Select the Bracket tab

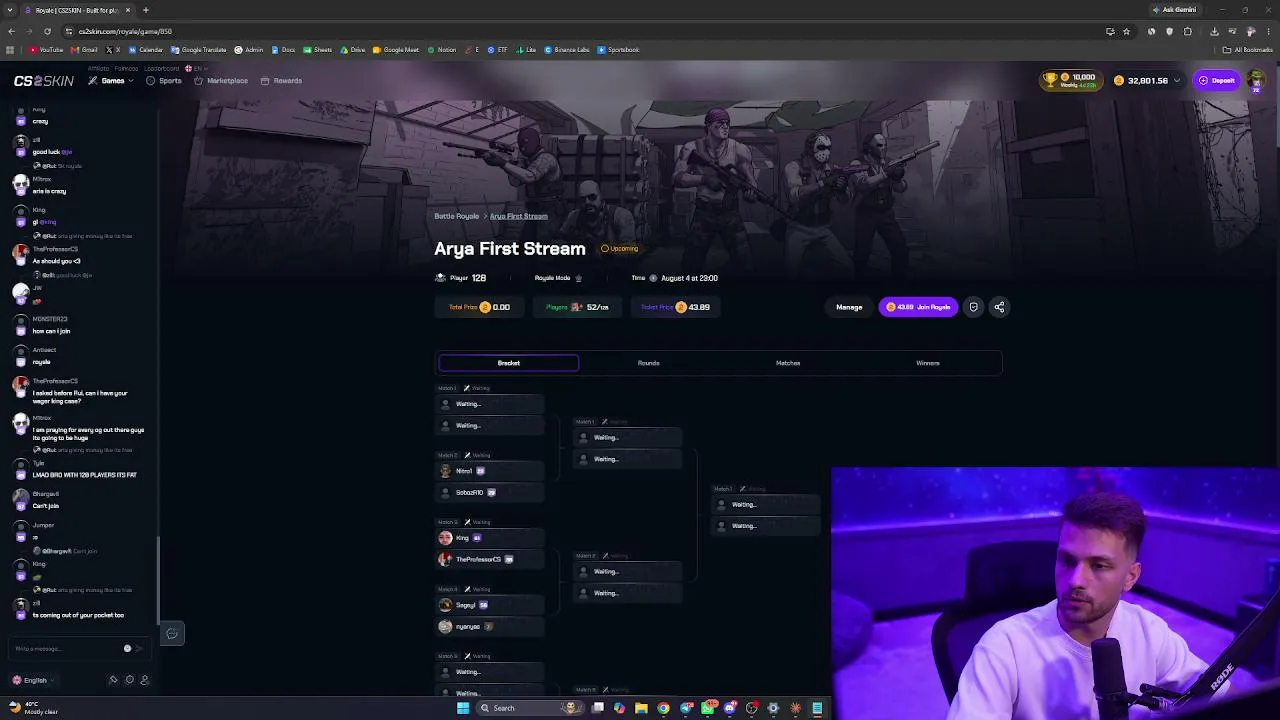tap(508, 363)
